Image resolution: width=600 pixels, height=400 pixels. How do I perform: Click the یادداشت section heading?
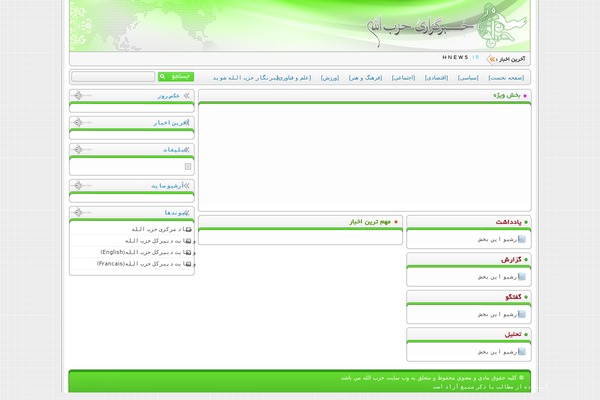coord(509,222)
